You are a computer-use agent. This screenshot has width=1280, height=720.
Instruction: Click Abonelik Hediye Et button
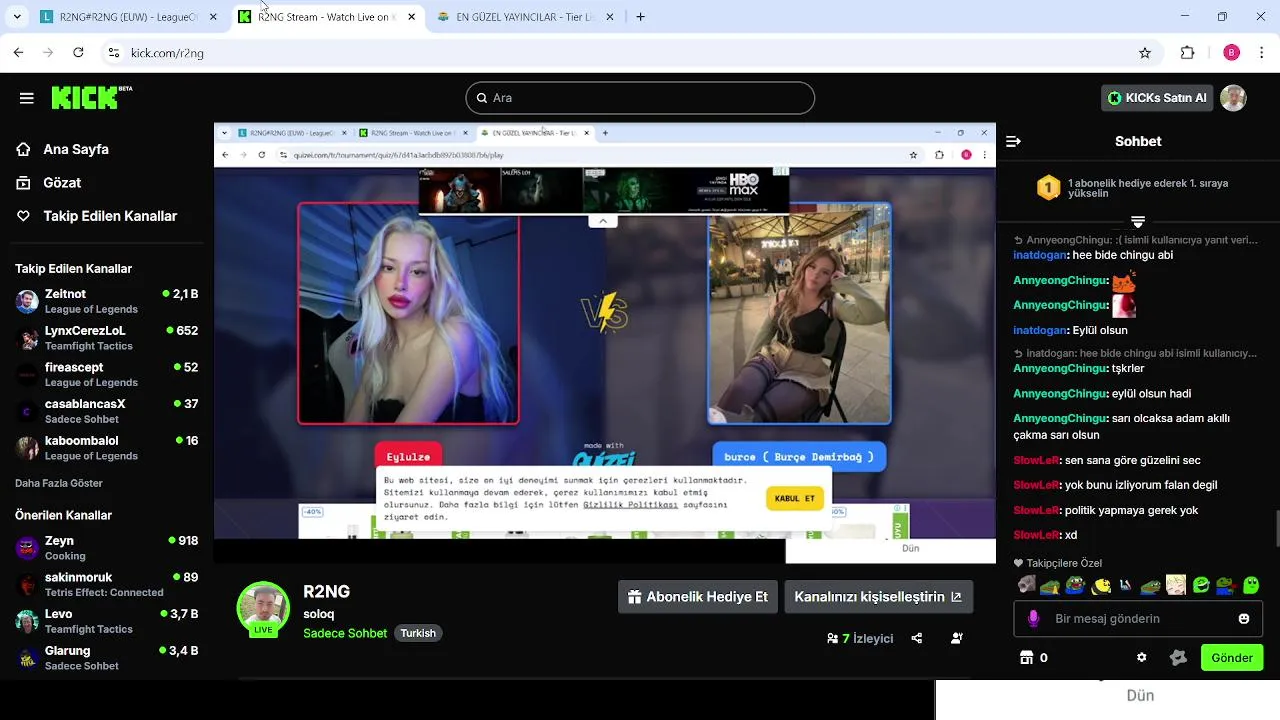tap(698, 597)
